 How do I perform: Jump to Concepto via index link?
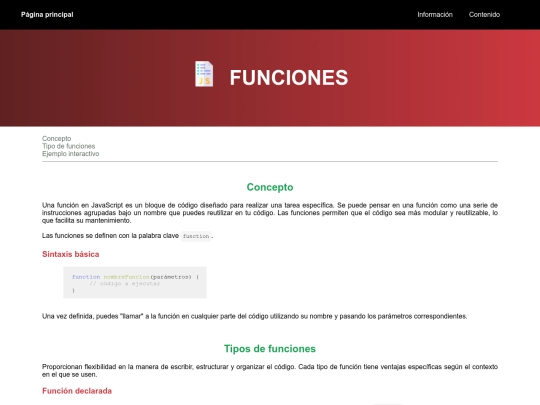56,138
